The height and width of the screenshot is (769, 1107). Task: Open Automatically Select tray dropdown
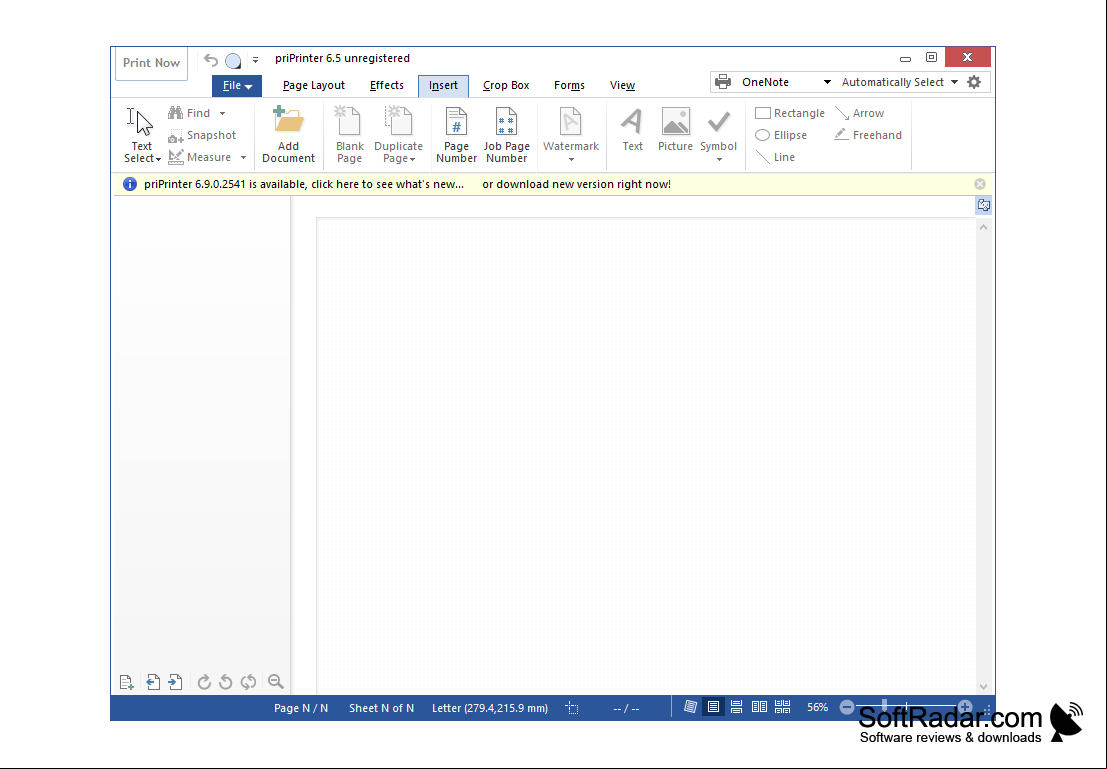[x=954, y=82]
